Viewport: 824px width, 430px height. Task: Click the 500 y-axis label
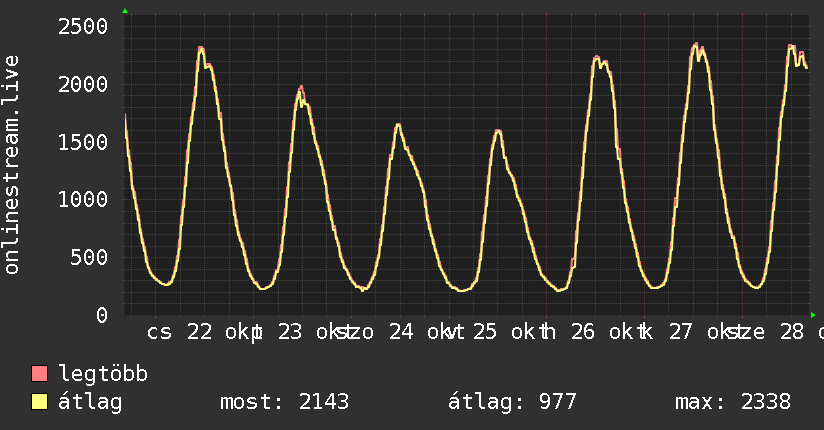coord(89,257)
